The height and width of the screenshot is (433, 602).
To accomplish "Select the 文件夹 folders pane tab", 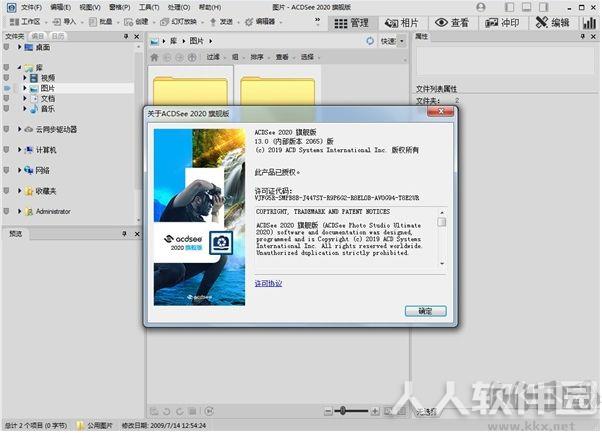I will coord(14,36).
